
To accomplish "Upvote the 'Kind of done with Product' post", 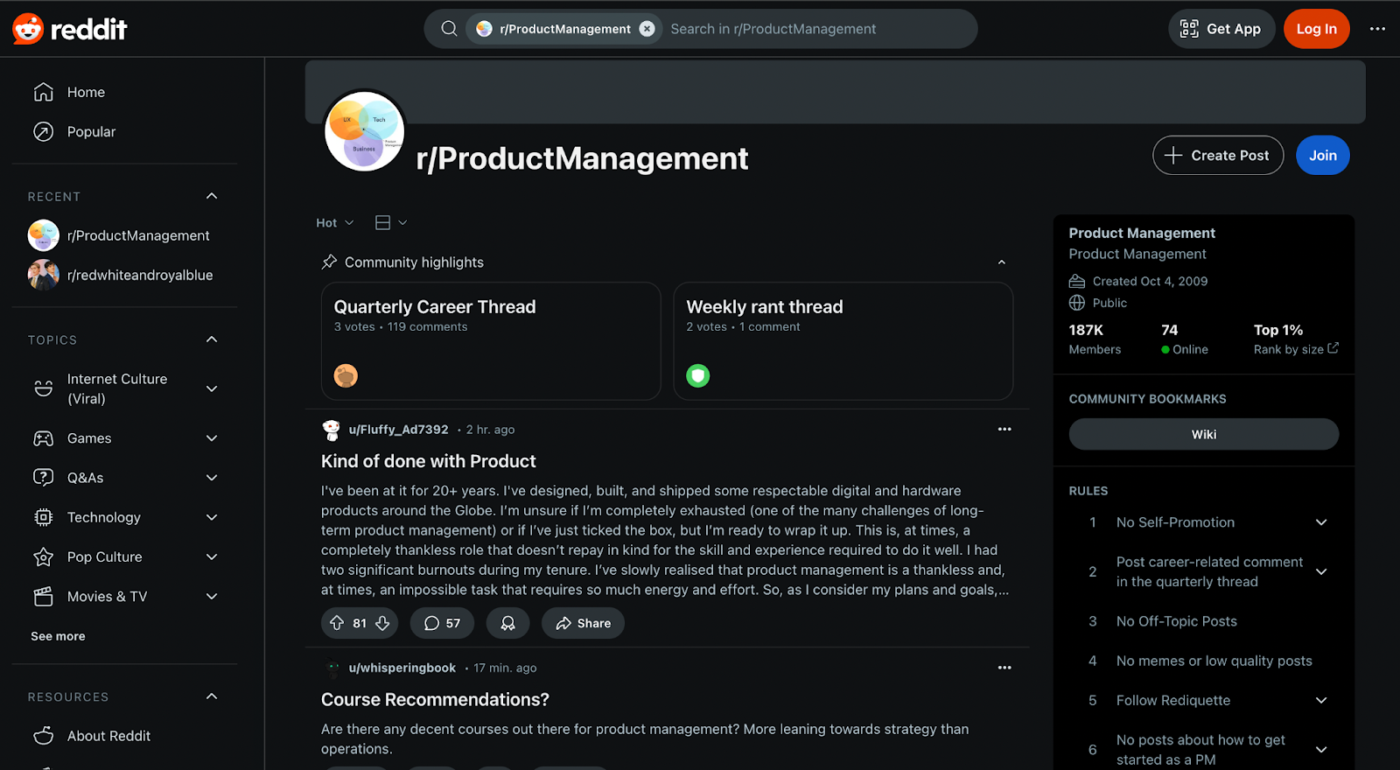I will click(x=337, y=623).
